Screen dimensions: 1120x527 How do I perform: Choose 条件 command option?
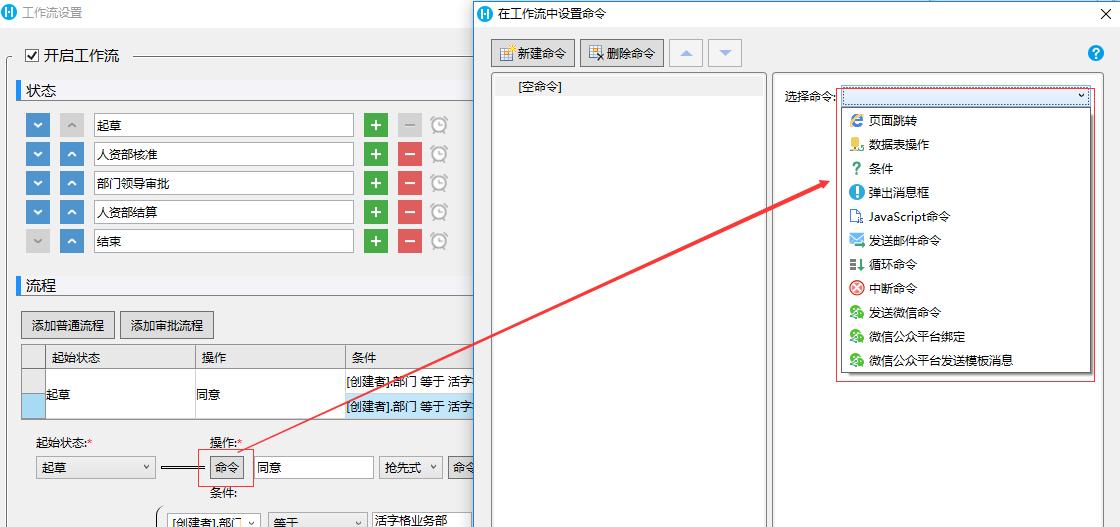pos(964,169)
